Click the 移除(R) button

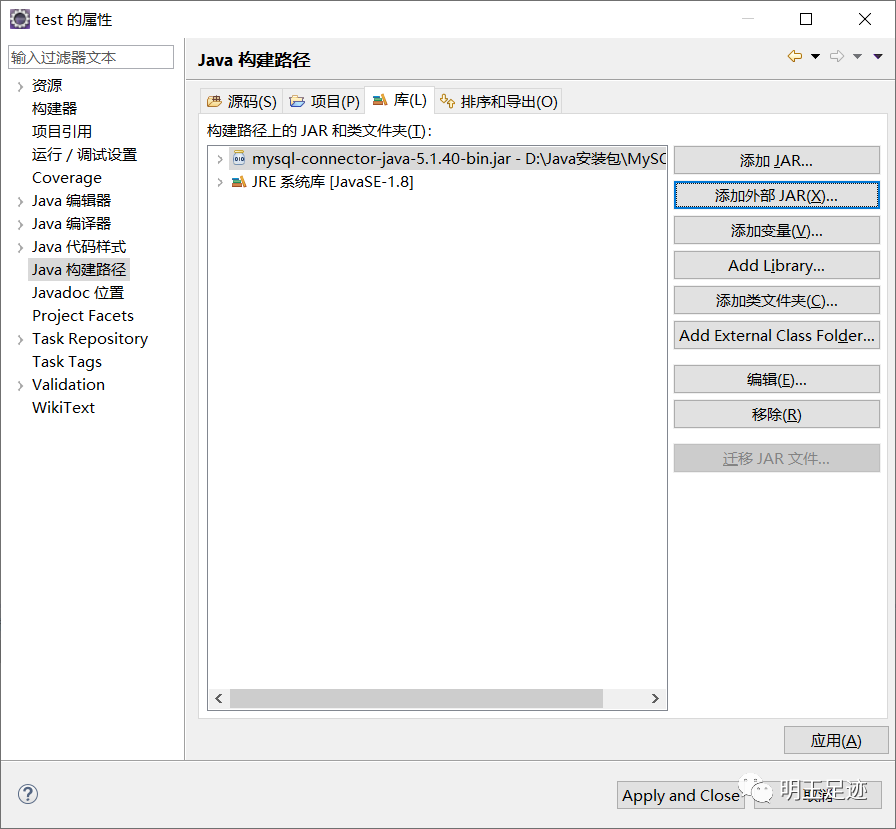[777, 414]
